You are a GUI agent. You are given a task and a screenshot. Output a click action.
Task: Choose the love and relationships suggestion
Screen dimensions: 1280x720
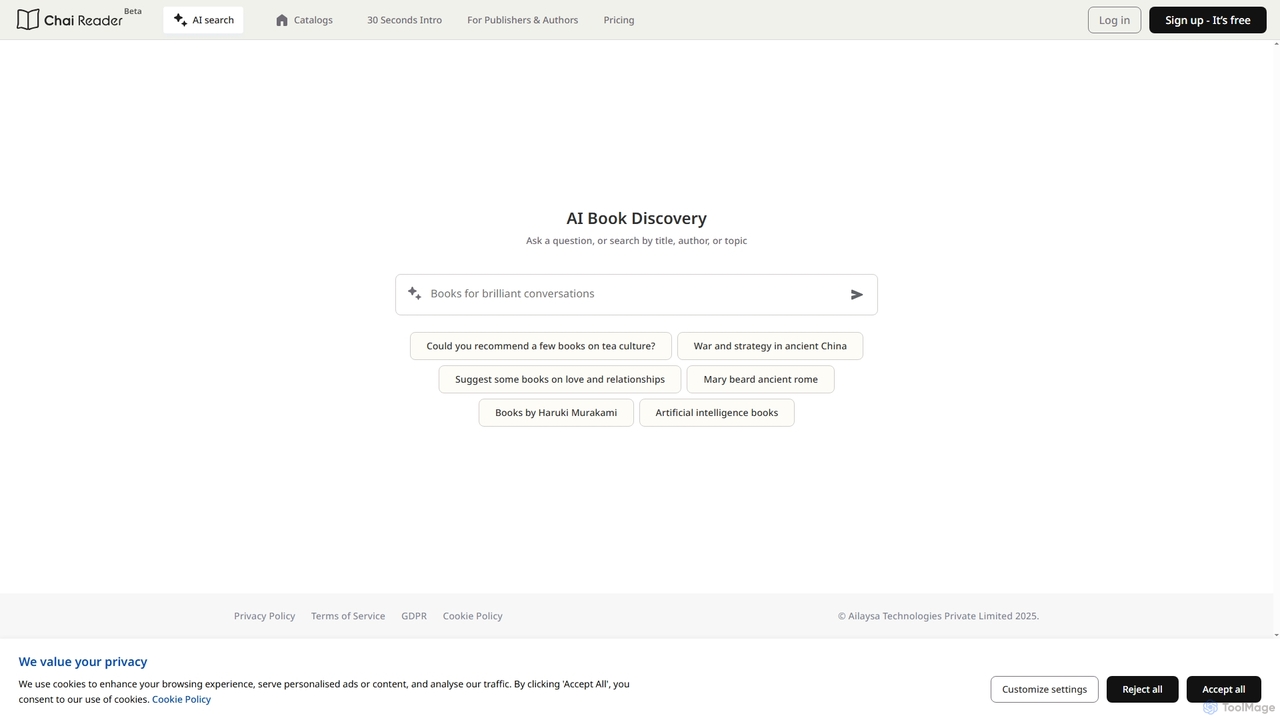coord(560,380)
